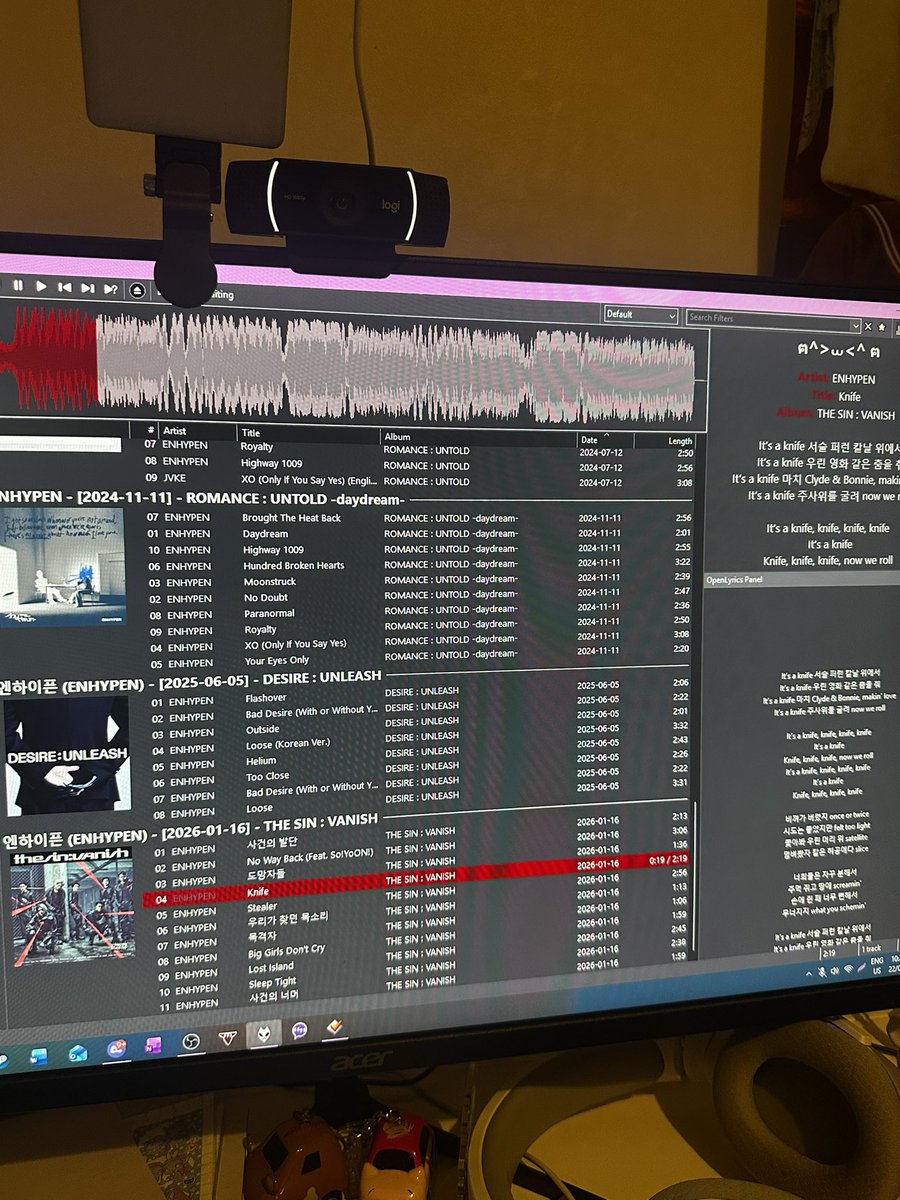Skip to the next track
Image resolution: width=900 pixels, height=1200 pixels.
click(x=87, y=288)
